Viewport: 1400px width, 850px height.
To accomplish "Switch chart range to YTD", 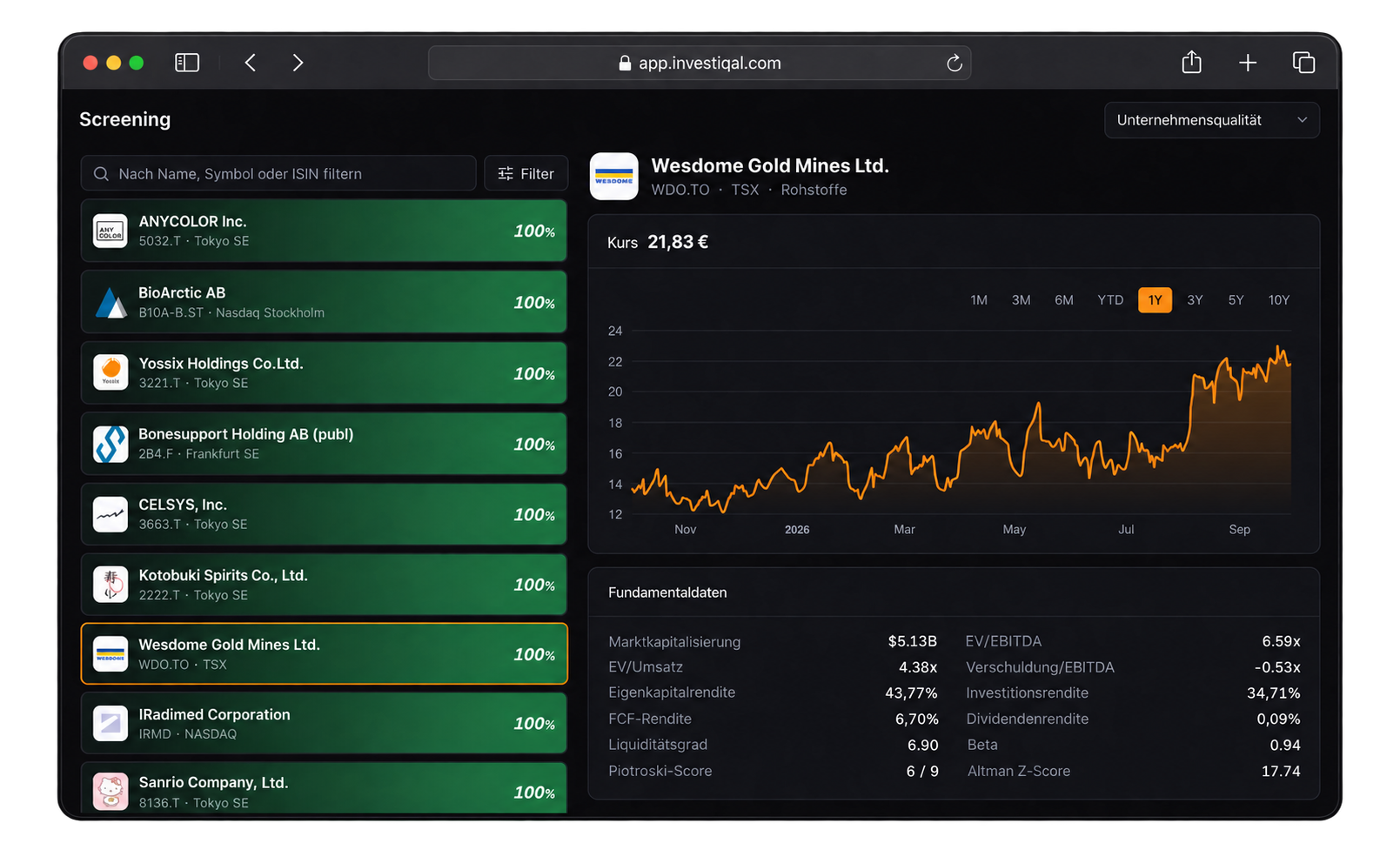I will pos(1110,300).
